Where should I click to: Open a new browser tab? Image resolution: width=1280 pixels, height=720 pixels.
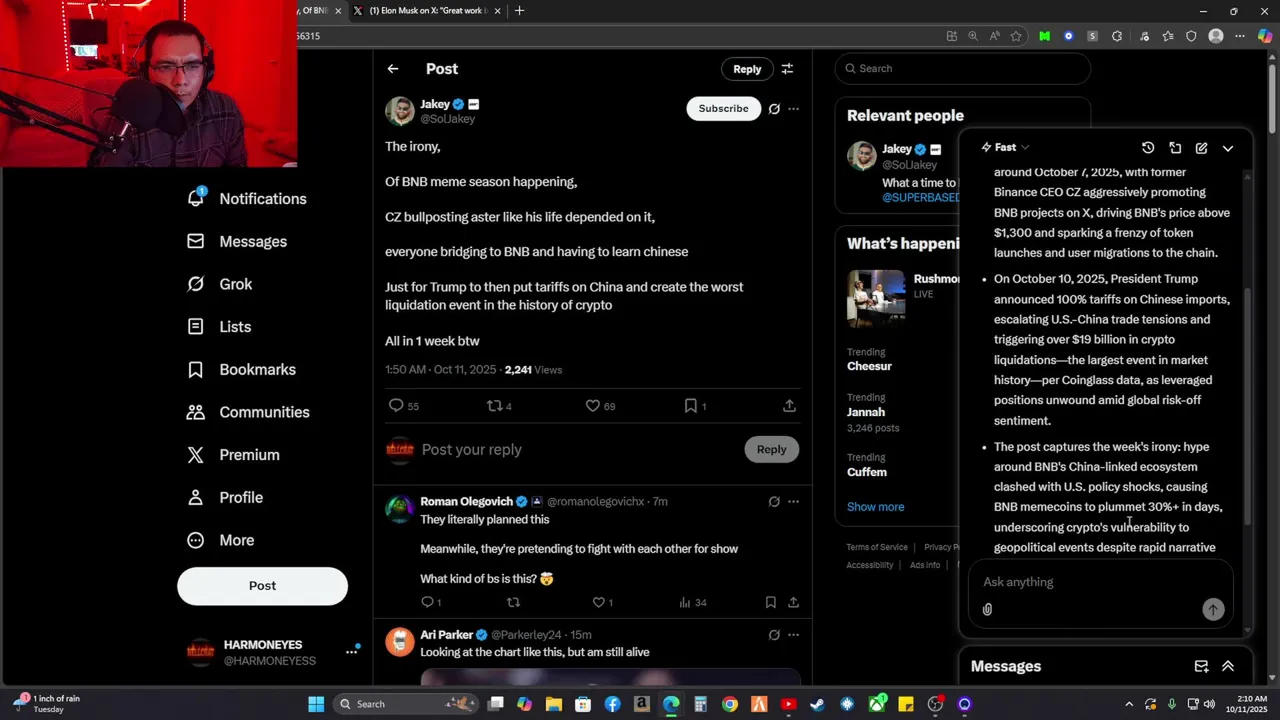tap(519, 11)
